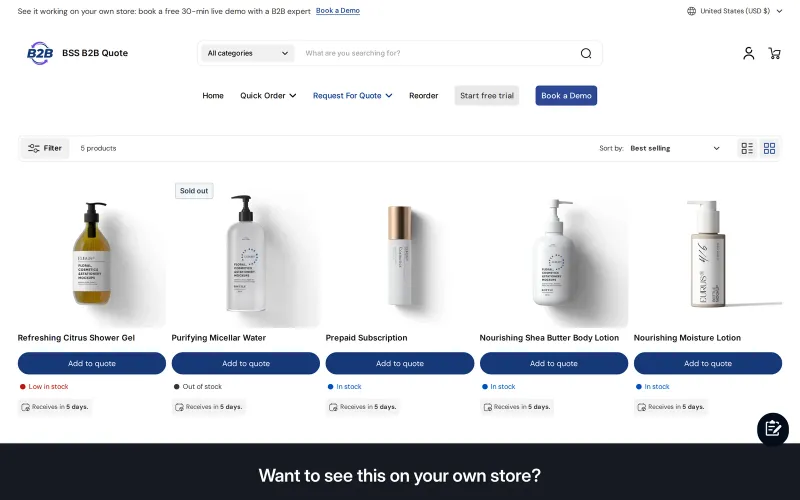Click the Out of stock status
Viewport: 800px width, 500px height.
198,387
